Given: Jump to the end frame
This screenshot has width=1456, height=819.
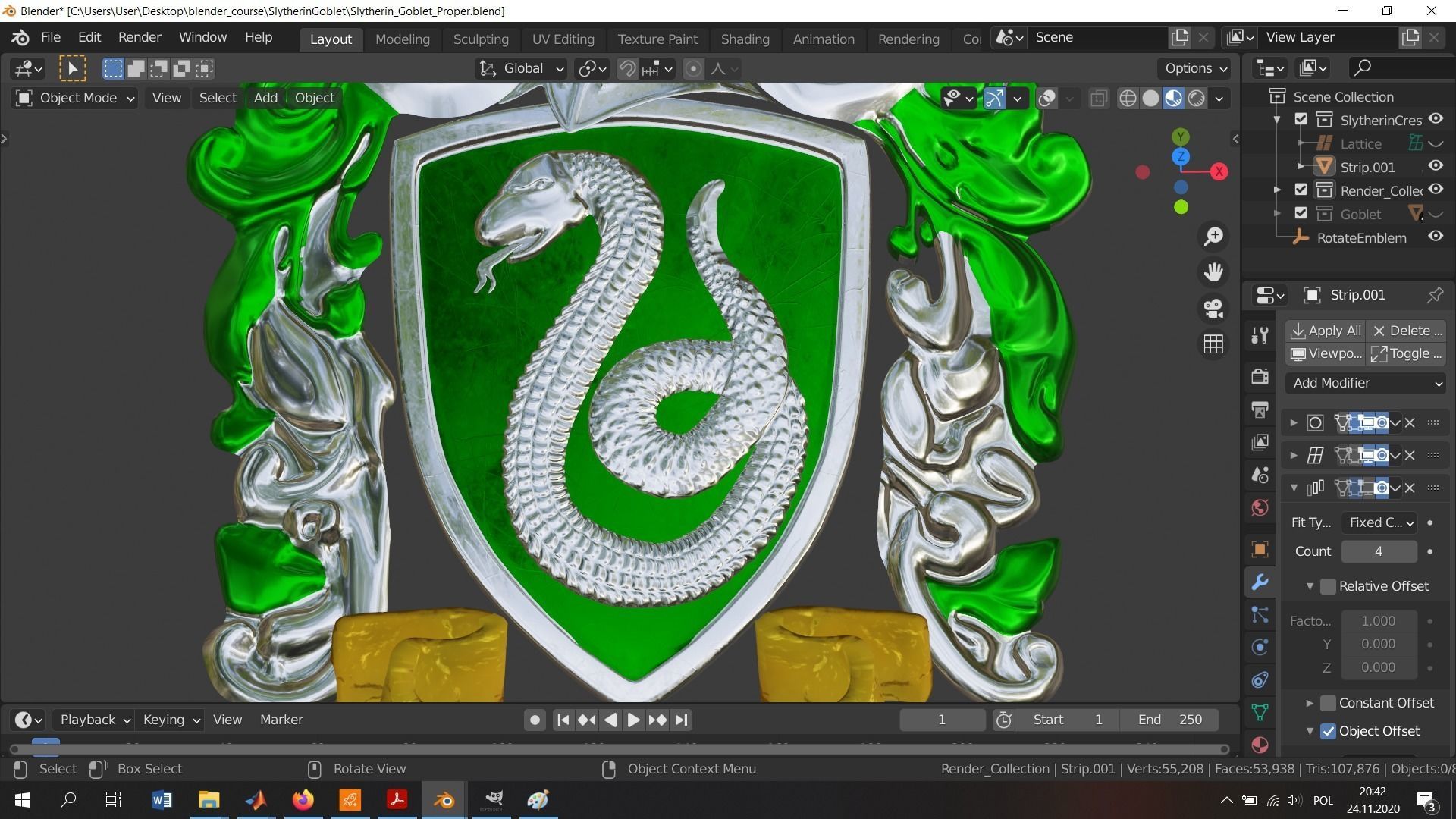Looking at the screenshot, I should pos(681,720).
